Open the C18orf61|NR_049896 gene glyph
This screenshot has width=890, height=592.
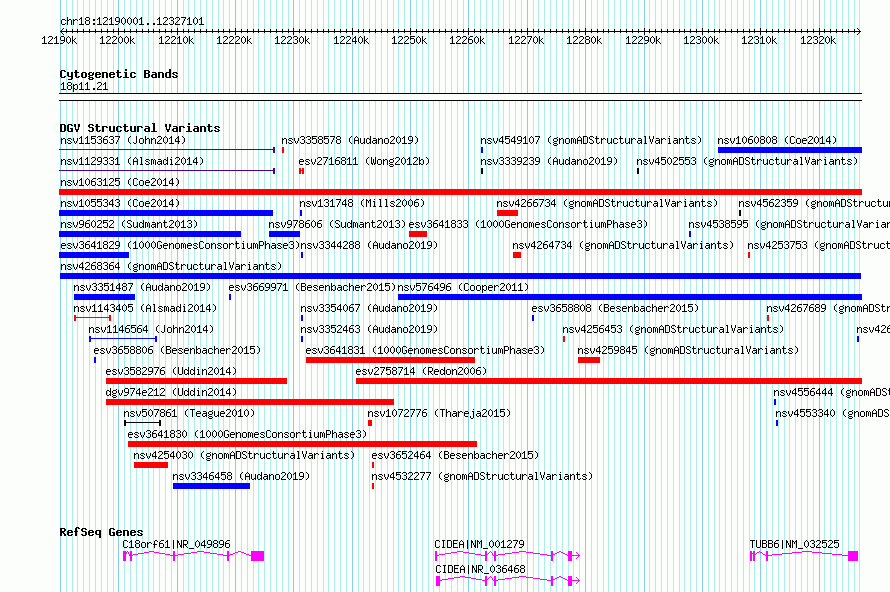[194, 556]
